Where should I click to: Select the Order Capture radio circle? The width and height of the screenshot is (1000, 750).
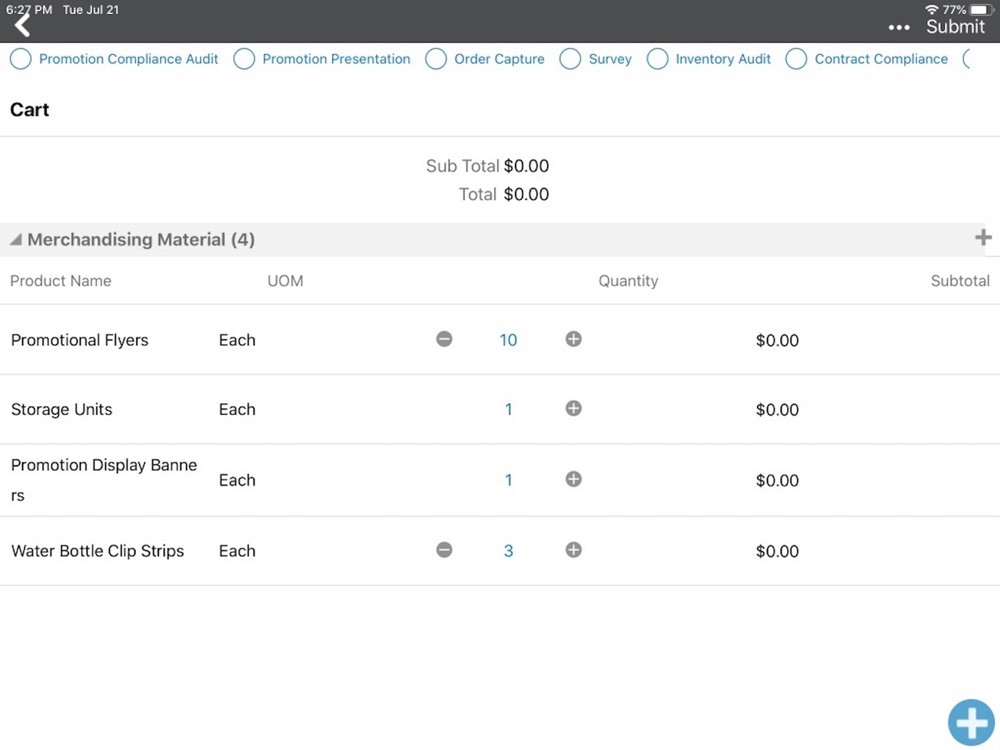point(436,59)
